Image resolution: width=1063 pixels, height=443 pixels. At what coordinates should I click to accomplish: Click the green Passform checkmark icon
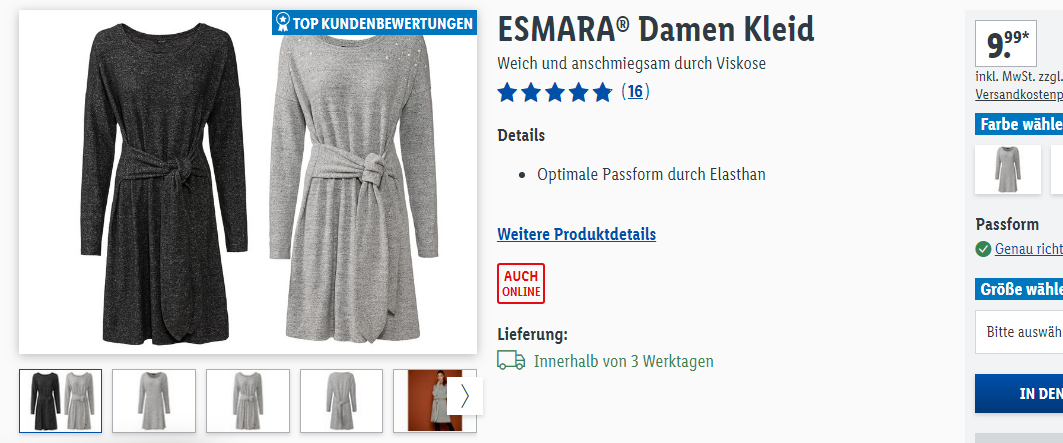coord(983,249)
